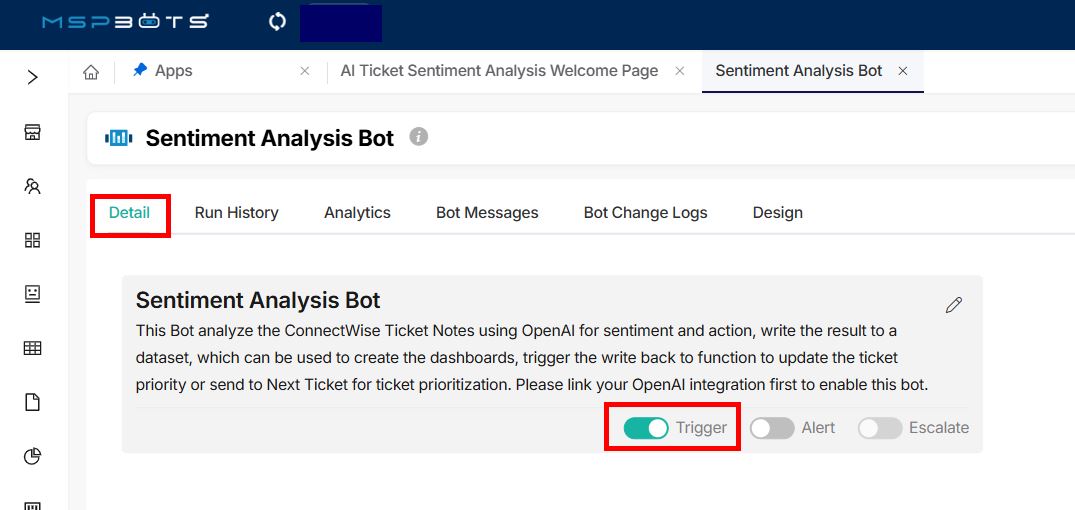Click the info icon next to bot title
This screenshot has width=1075, height=510.
[419, 137]
